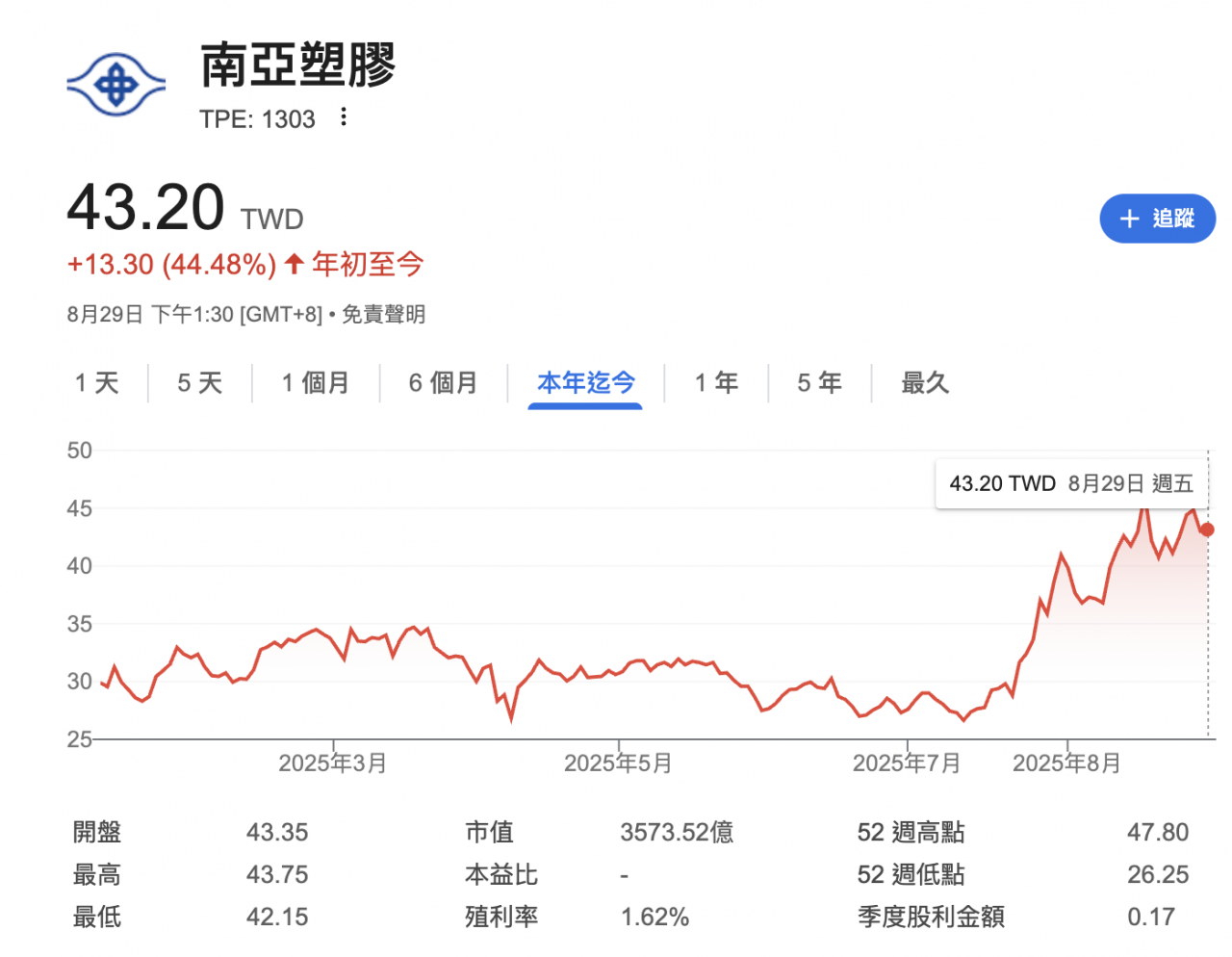Click the Nan Ya Plastics company logo
This screenshot has width=1232, height=957.
(x=115, y=85)
